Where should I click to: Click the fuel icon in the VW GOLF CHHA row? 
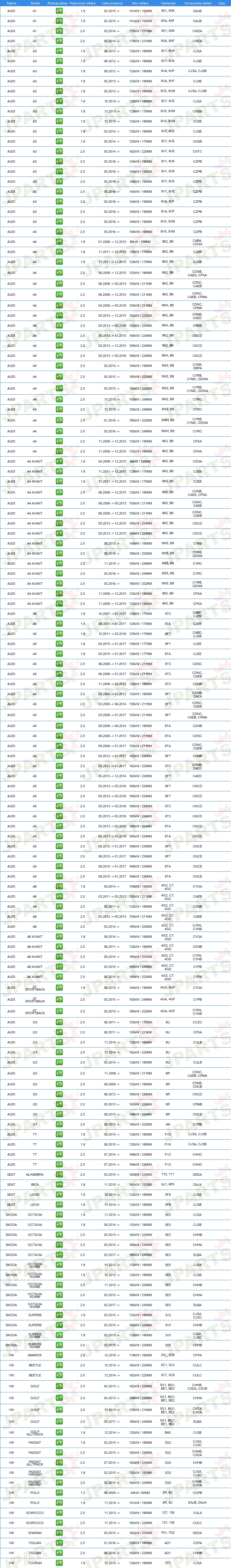click(x=59, y=1398)
